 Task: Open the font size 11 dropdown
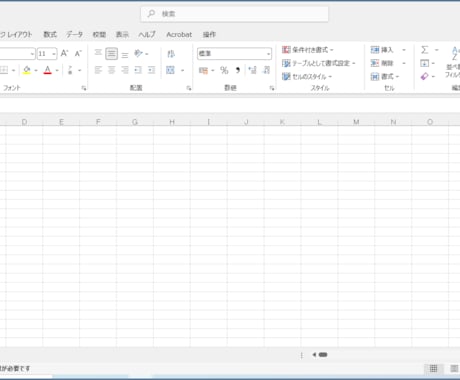pyautogui.click(x=54, y=54)
